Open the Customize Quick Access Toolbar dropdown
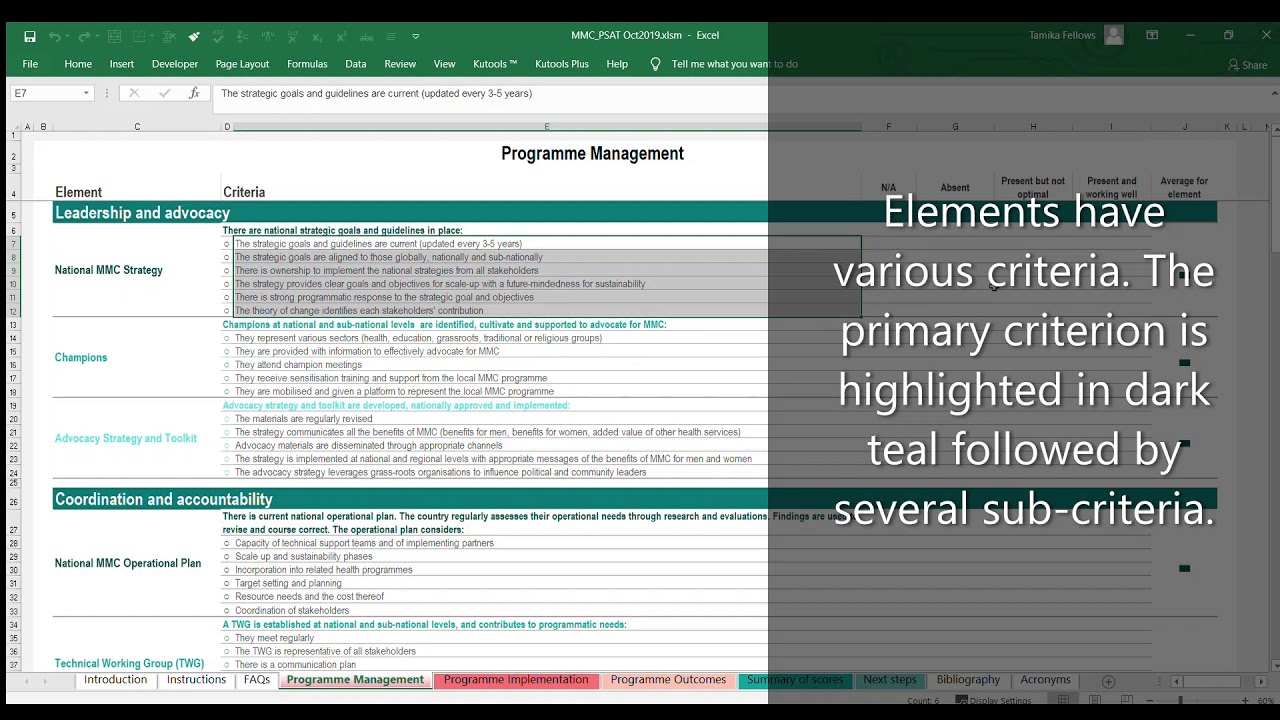Screen dimensions: 1280x720 point(416,37)
